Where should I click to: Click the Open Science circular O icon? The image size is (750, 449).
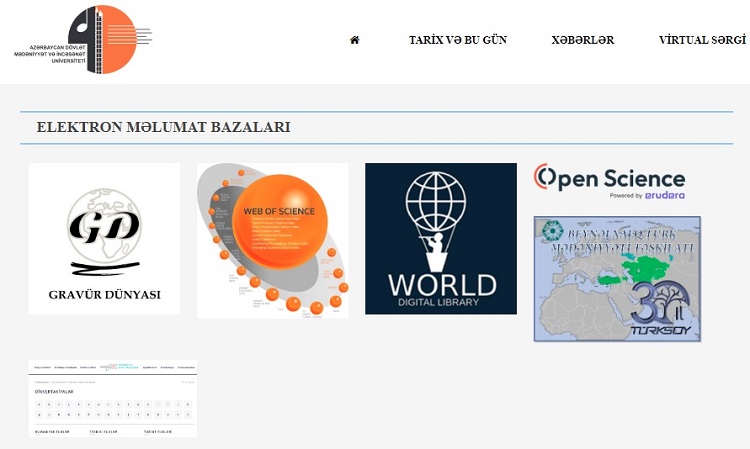(x=545, y=177)
